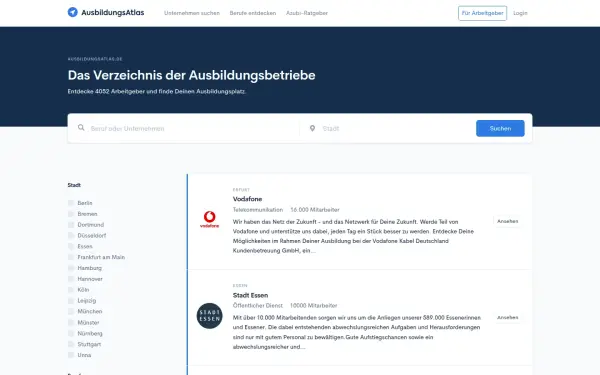Tick the Unna checkbox
Viewport: 600px width, 375px height.
pyautogui.click(x=71, y=355)
